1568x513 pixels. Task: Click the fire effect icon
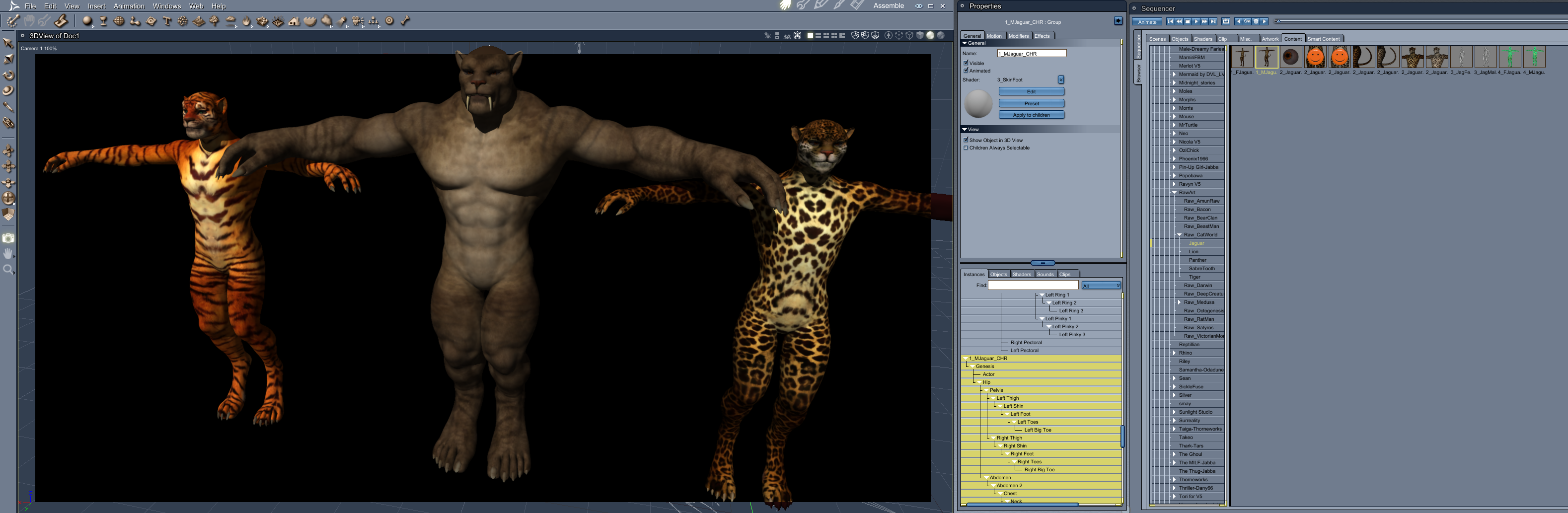(246, 21)
